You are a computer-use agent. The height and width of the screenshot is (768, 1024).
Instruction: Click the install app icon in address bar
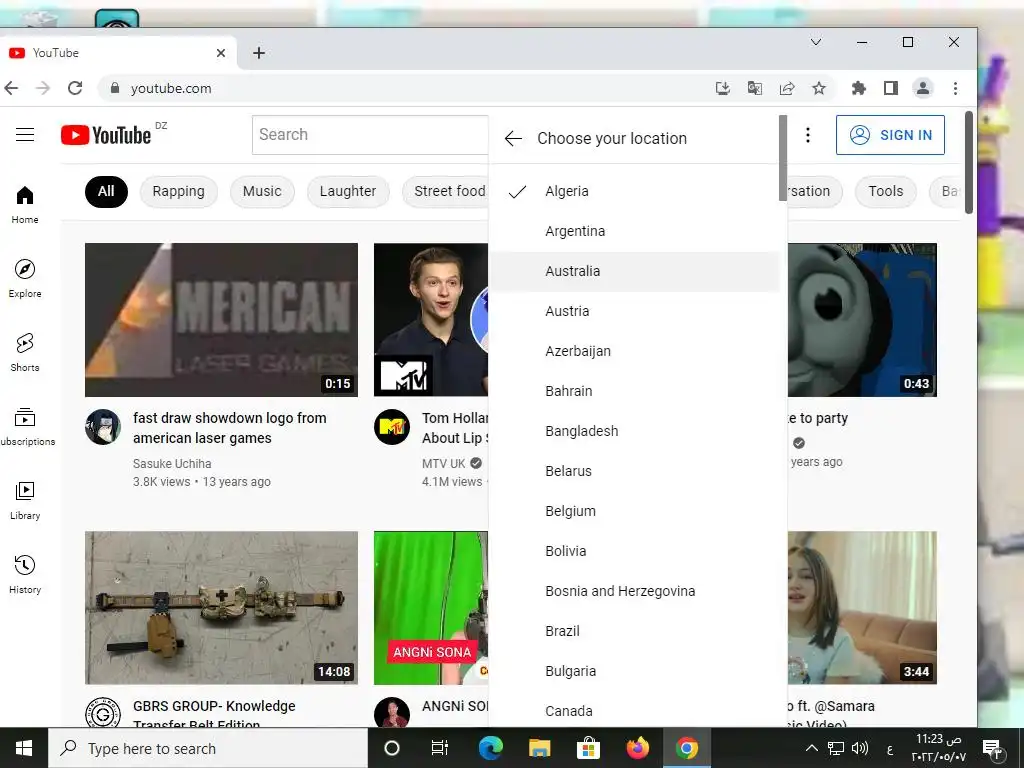722,88
